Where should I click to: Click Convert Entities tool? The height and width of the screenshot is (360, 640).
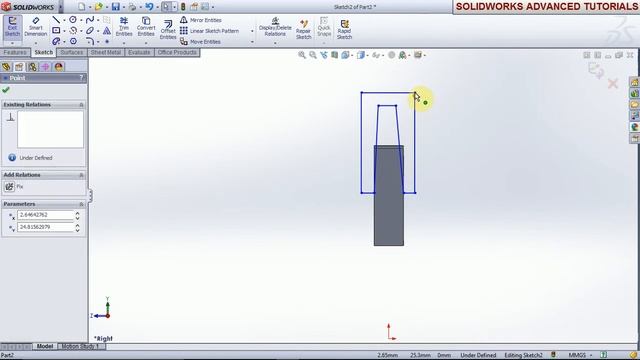point(146,27)
